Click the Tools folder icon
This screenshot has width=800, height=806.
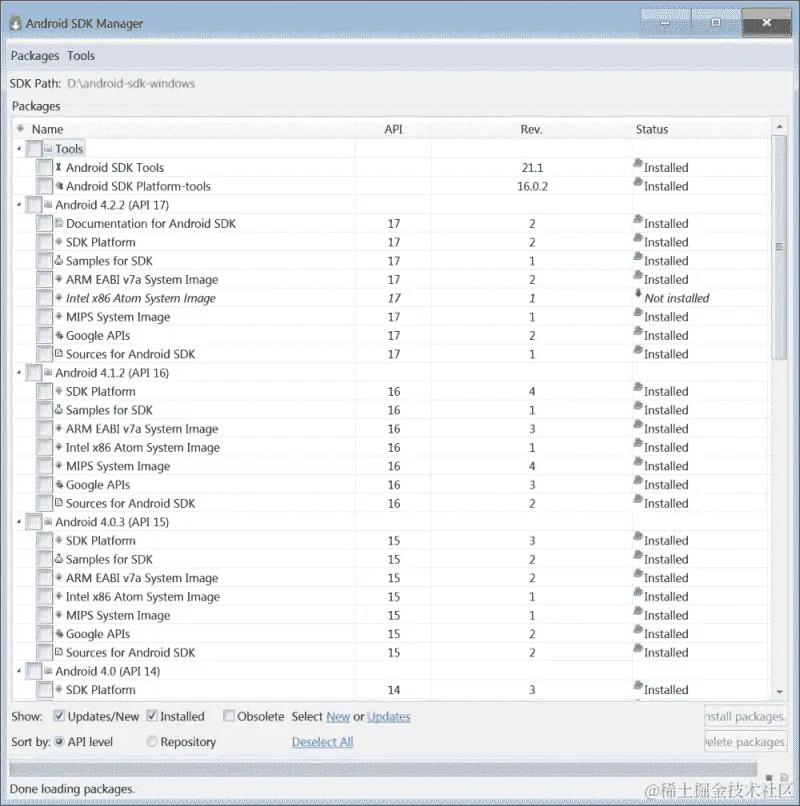48,149
